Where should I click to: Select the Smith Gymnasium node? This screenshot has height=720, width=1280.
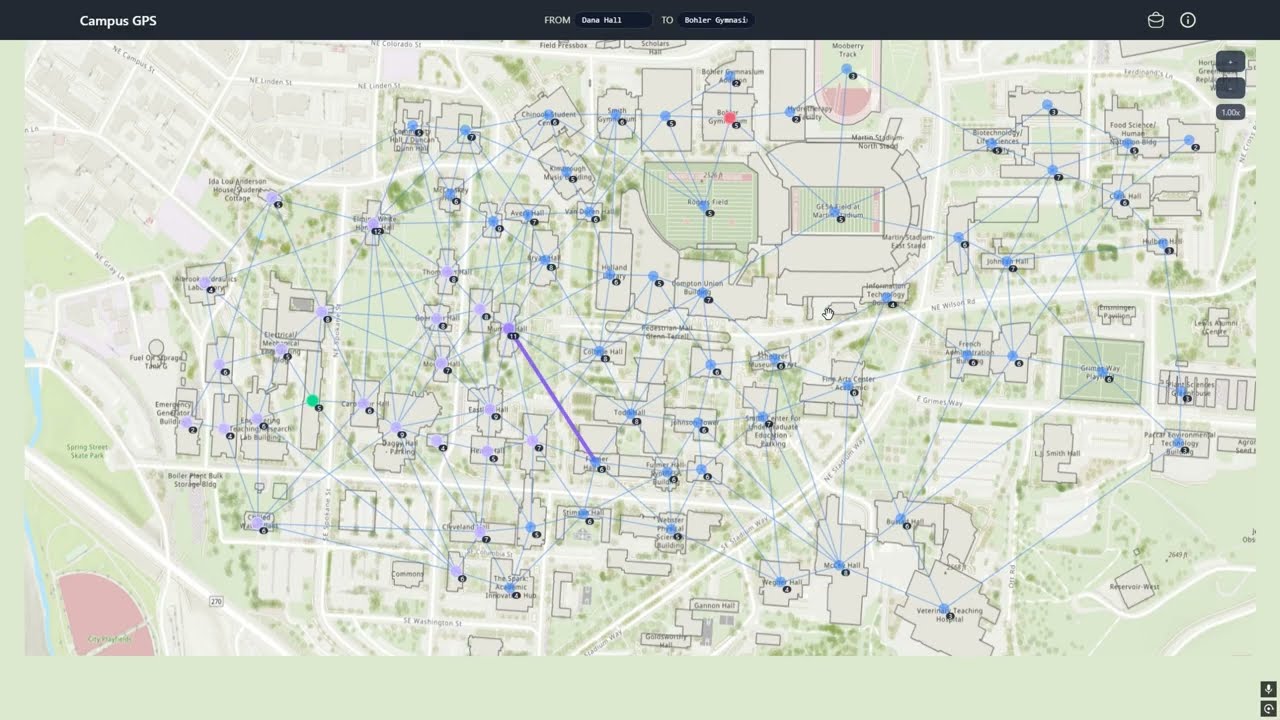617,114
